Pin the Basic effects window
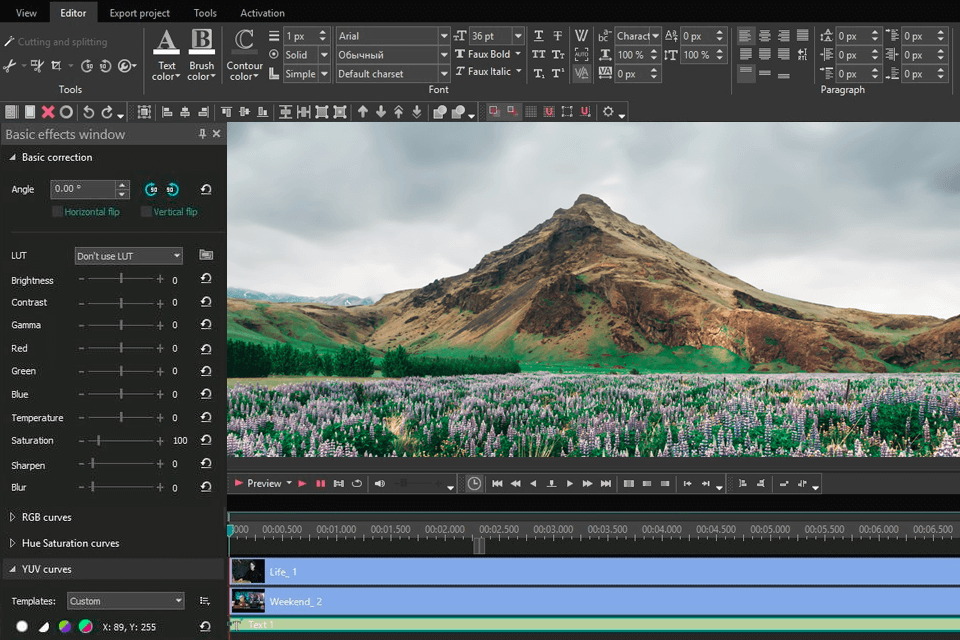The height and width of the screenshot is (640, 960). [202, 134]
